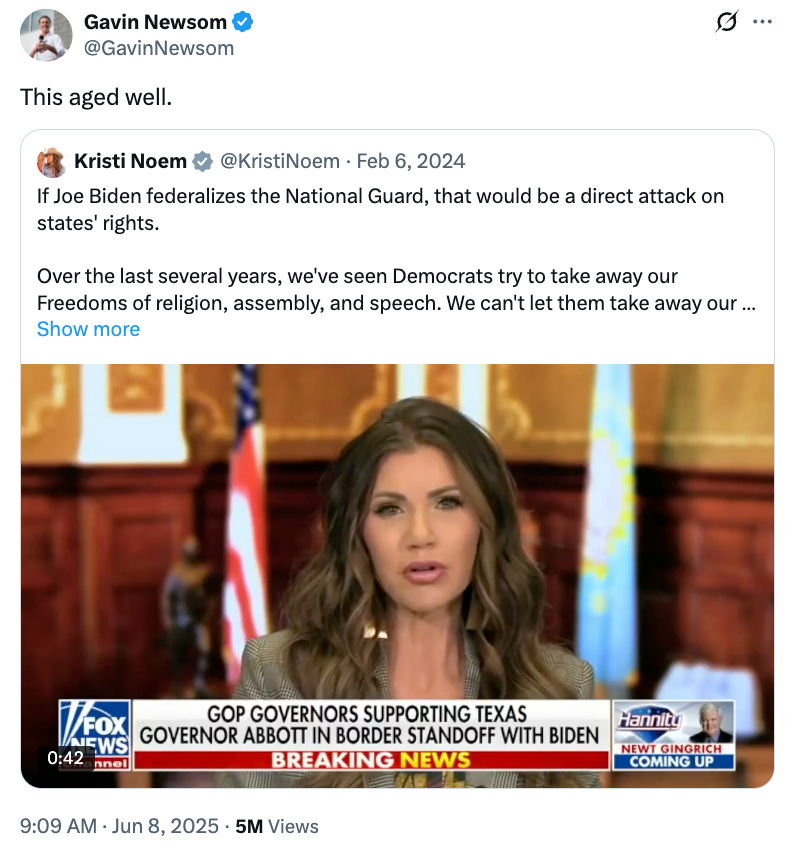The height and width of the screenshot is (850, 794).
Task: Open quoted tweet's Feb 6, 2024 date
Action: (x=411, y=162)
